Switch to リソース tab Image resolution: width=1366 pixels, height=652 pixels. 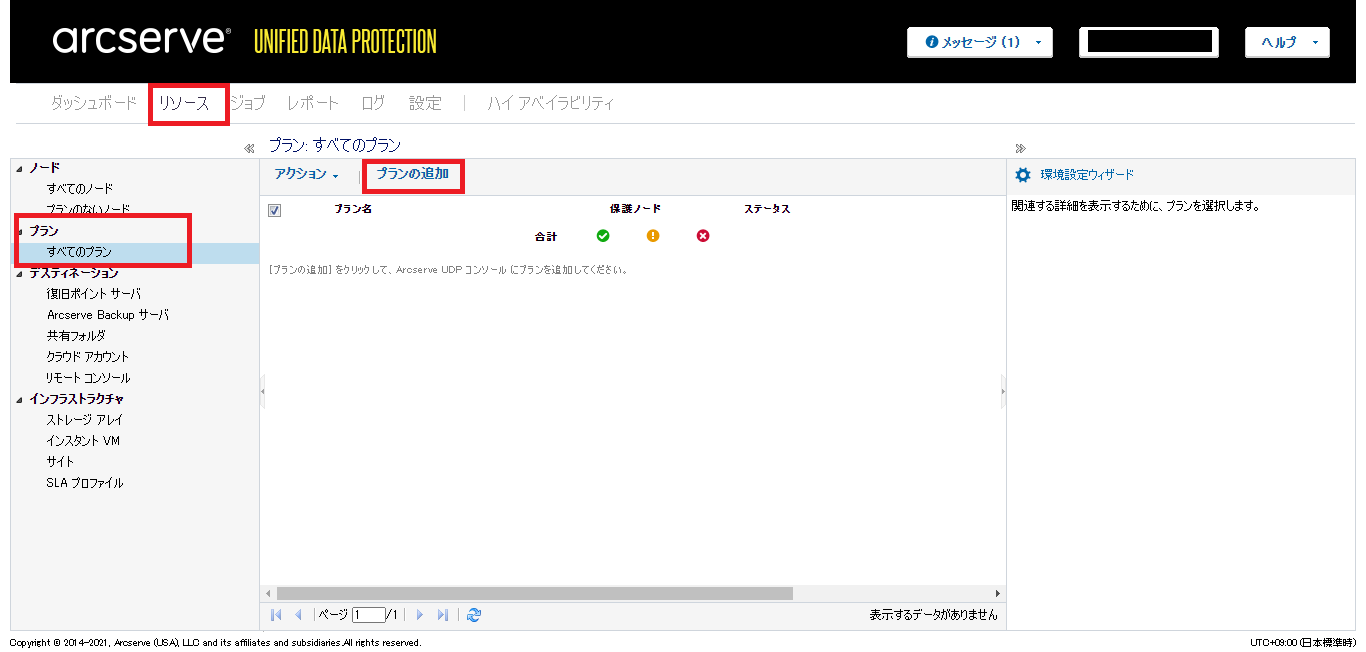[184, 103]
